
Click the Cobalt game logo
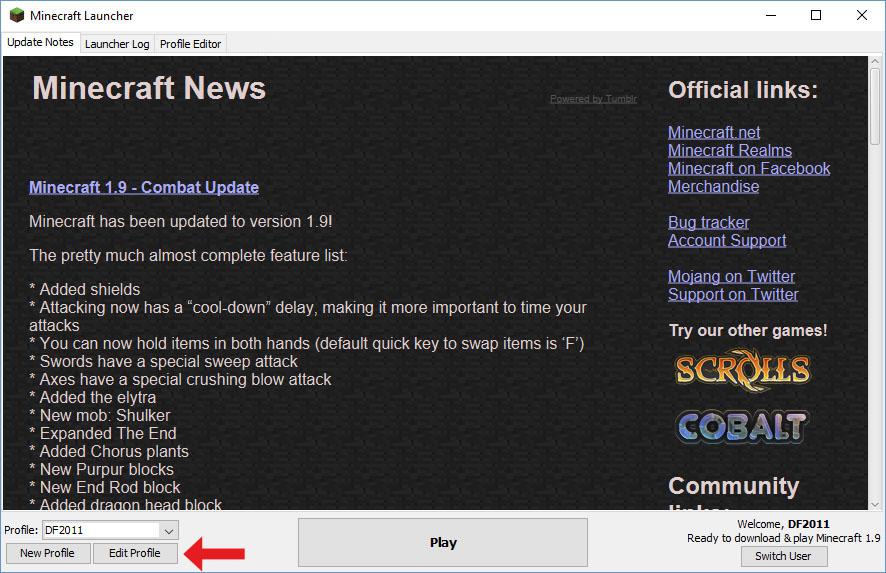pyautogui.click(x=741, y=426)
